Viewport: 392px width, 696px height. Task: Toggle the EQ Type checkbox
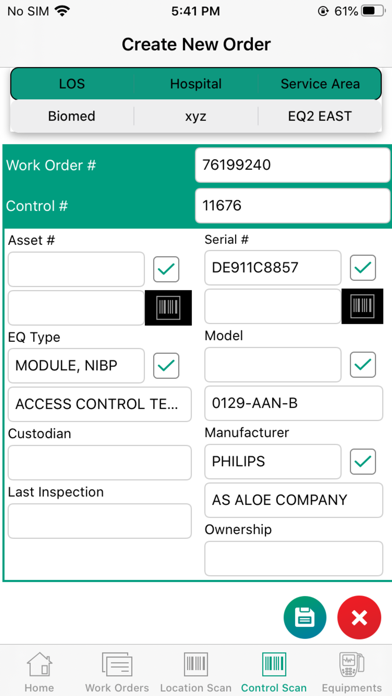pos(166,366)
